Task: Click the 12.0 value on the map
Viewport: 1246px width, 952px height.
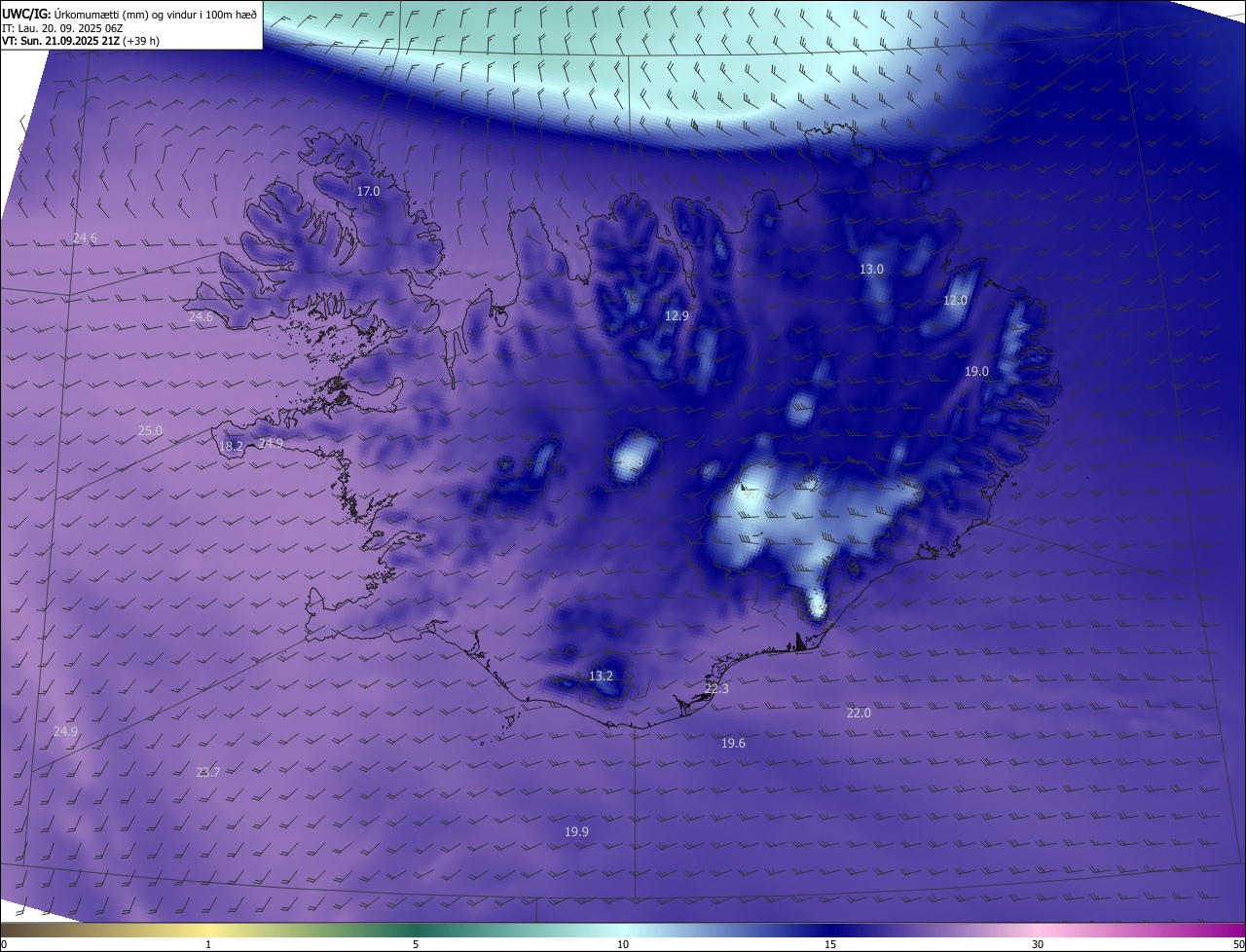Action: pos(955,301)
